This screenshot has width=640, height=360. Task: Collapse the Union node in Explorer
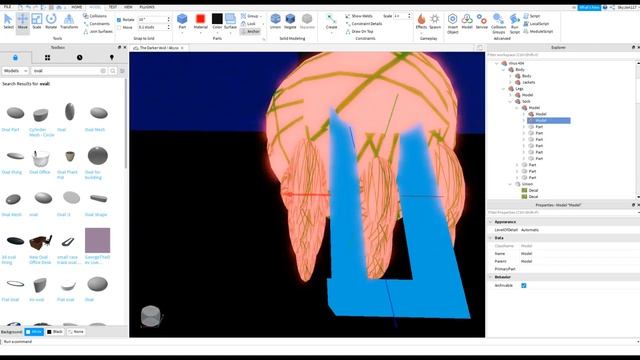tap(510, 184)
